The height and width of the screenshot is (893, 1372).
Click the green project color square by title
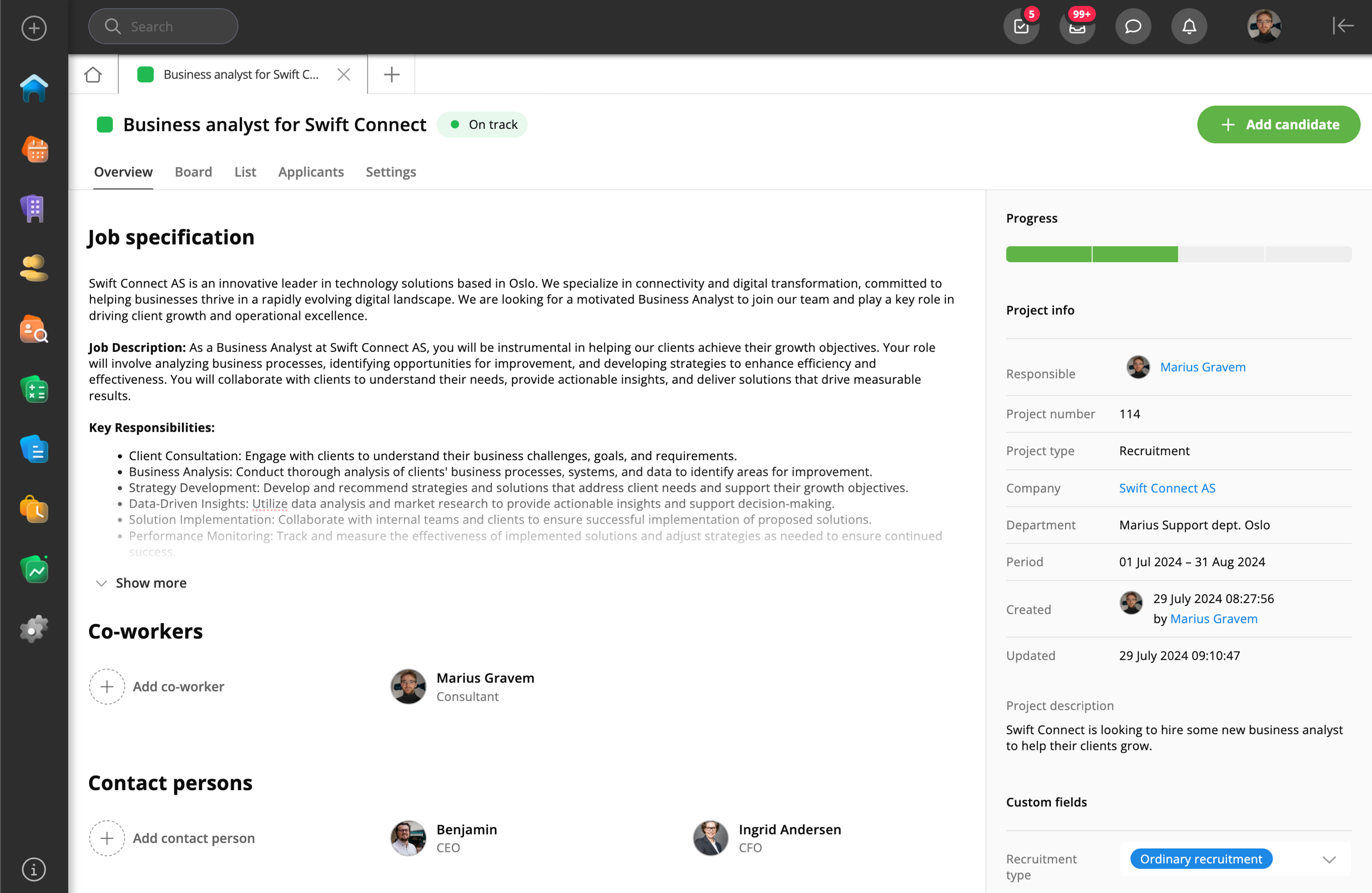104,124
